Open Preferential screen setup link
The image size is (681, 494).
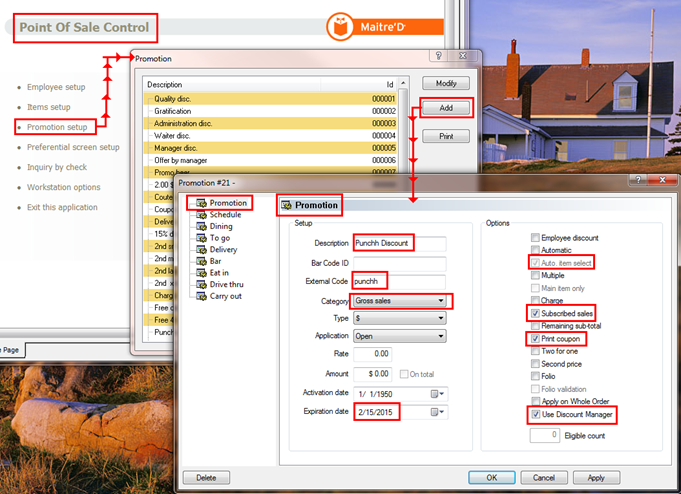pyautogui.click(x=73, y=147)
